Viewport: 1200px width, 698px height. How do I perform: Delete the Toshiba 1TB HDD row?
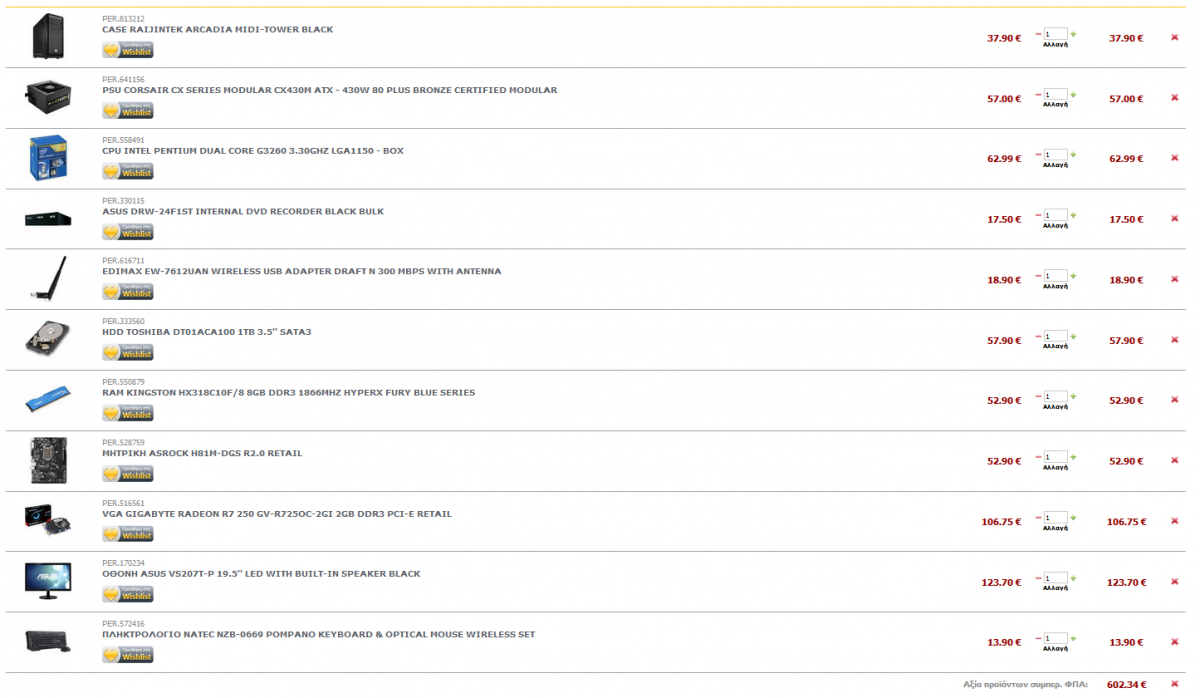(1174, 340)
